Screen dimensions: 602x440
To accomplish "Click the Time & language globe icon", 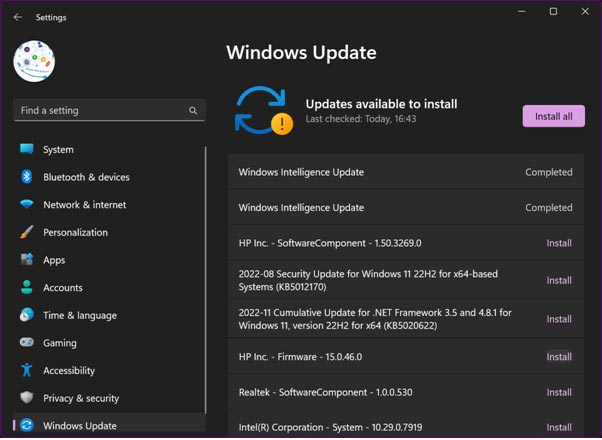I will pyautogui.click(x=26, y=315).
